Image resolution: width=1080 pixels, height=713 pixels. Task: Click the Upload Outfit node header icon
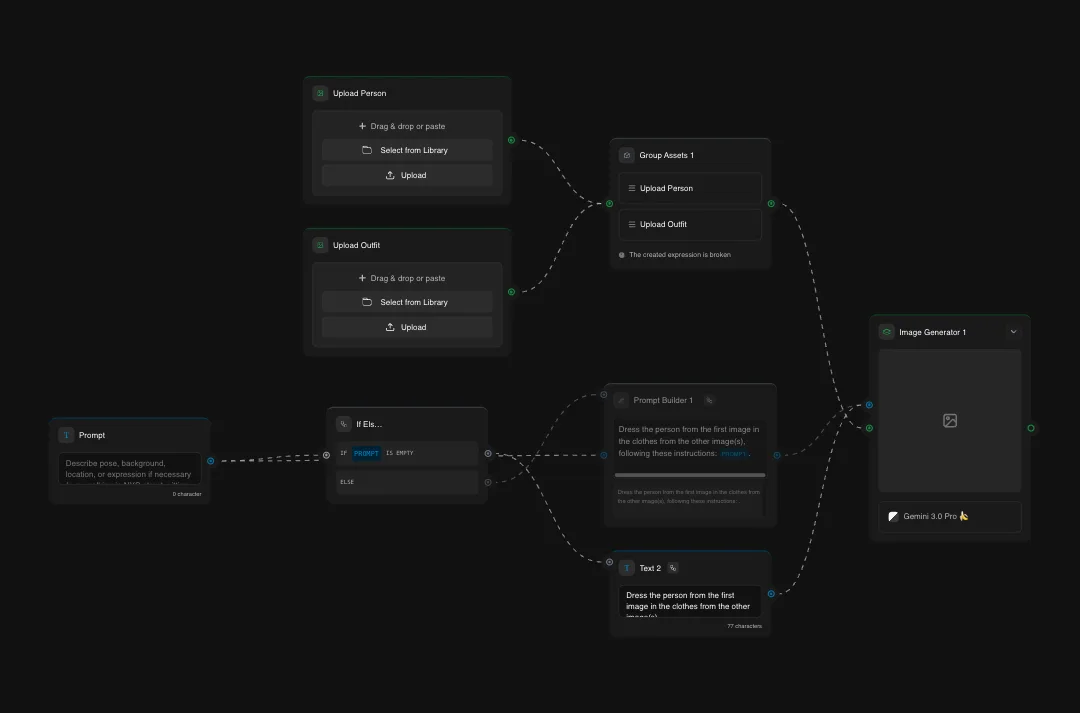coord(320,244)
